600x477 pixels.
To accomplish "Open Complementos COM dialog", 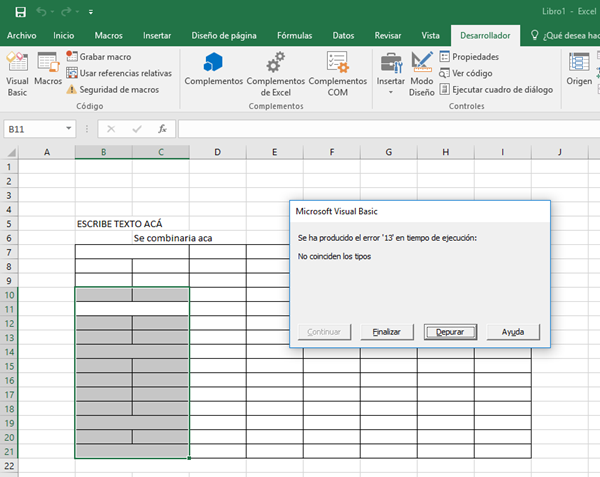I will [x=337, y=72].
